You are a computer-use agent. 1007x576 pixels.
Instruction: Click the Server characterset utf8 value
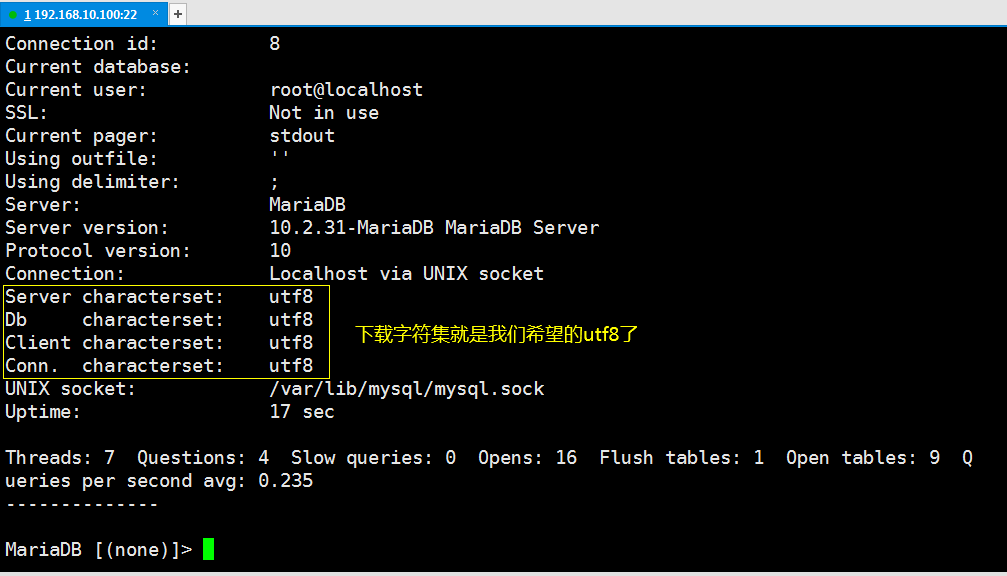[x=291, y=297]
